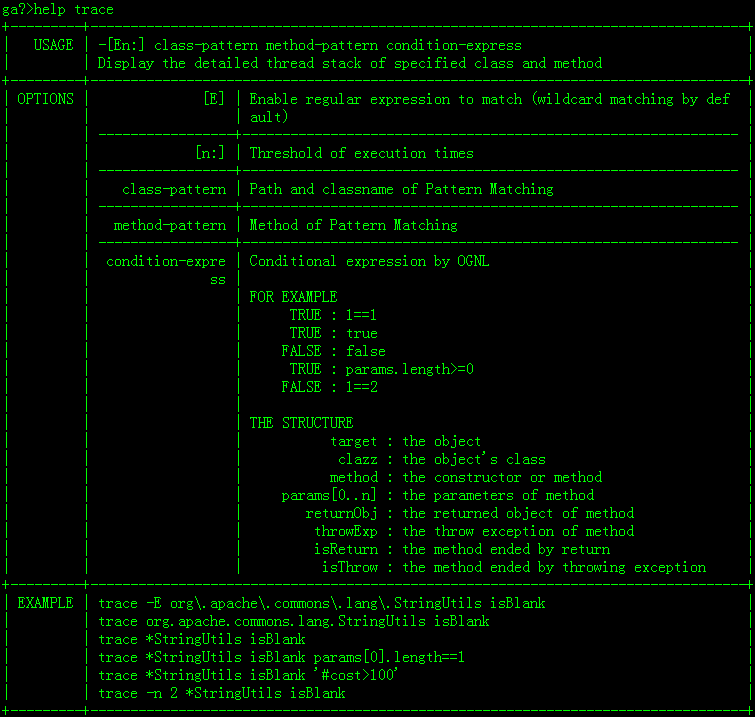The image size is (755, 717).
Task: Click the 'Threshold of execution times' description
Action: 361,153
